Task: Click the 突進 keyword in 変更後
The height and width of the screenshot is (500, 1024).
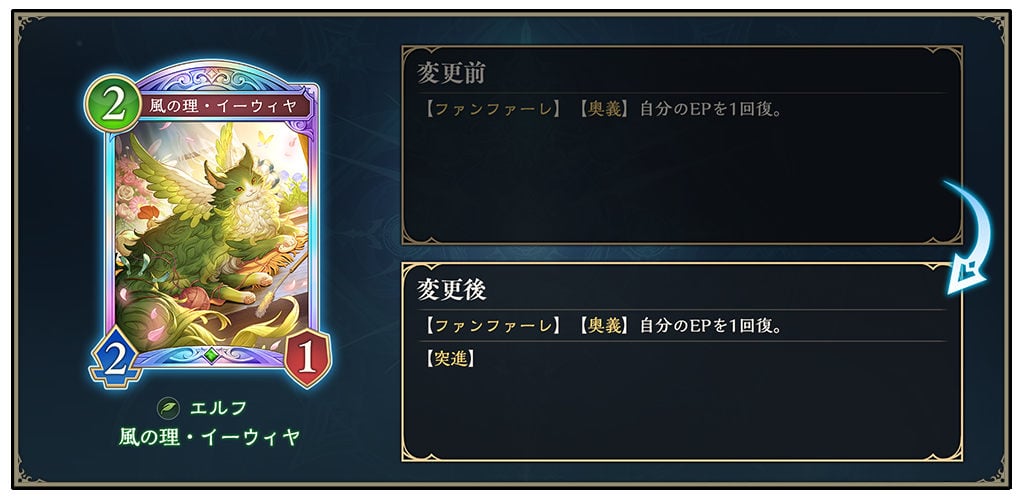Action: point(450,358)
